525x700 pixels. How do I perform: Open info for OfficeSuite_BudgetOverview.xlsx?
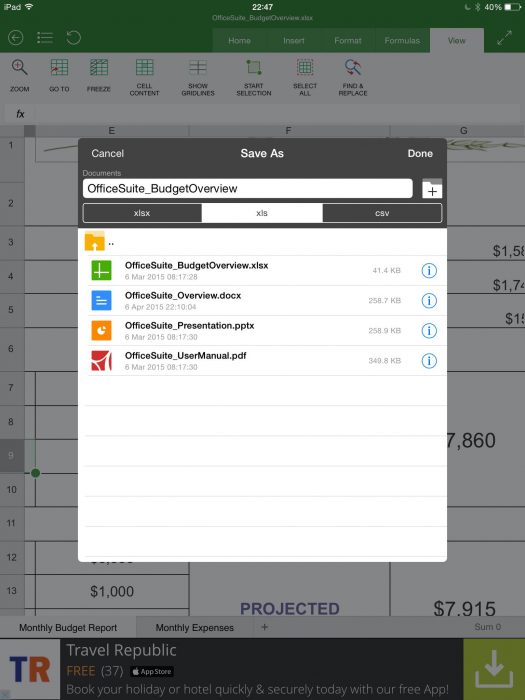coord(429,271)
